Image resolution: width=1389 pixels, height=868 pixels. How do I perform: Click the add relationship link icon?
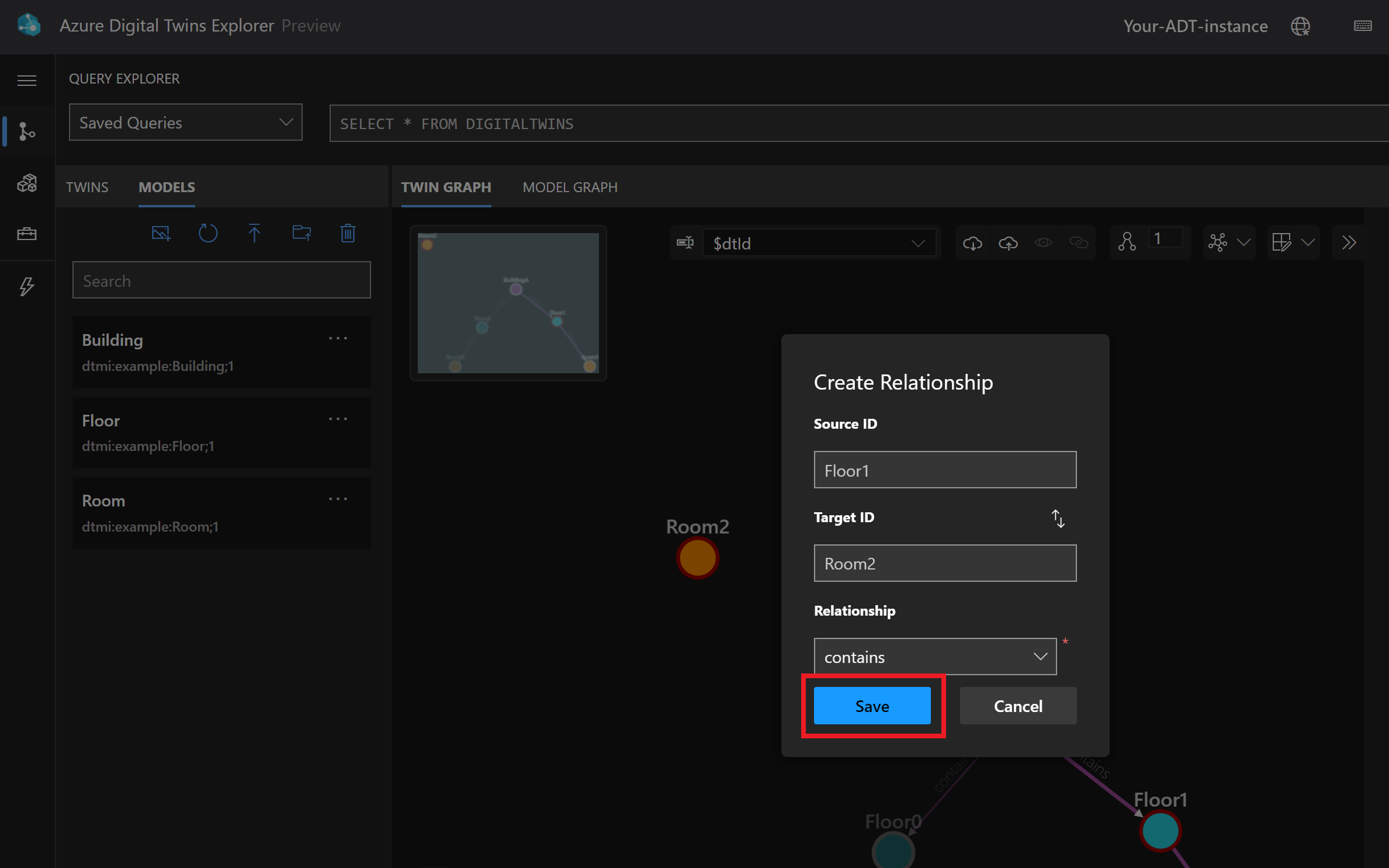1079,242
